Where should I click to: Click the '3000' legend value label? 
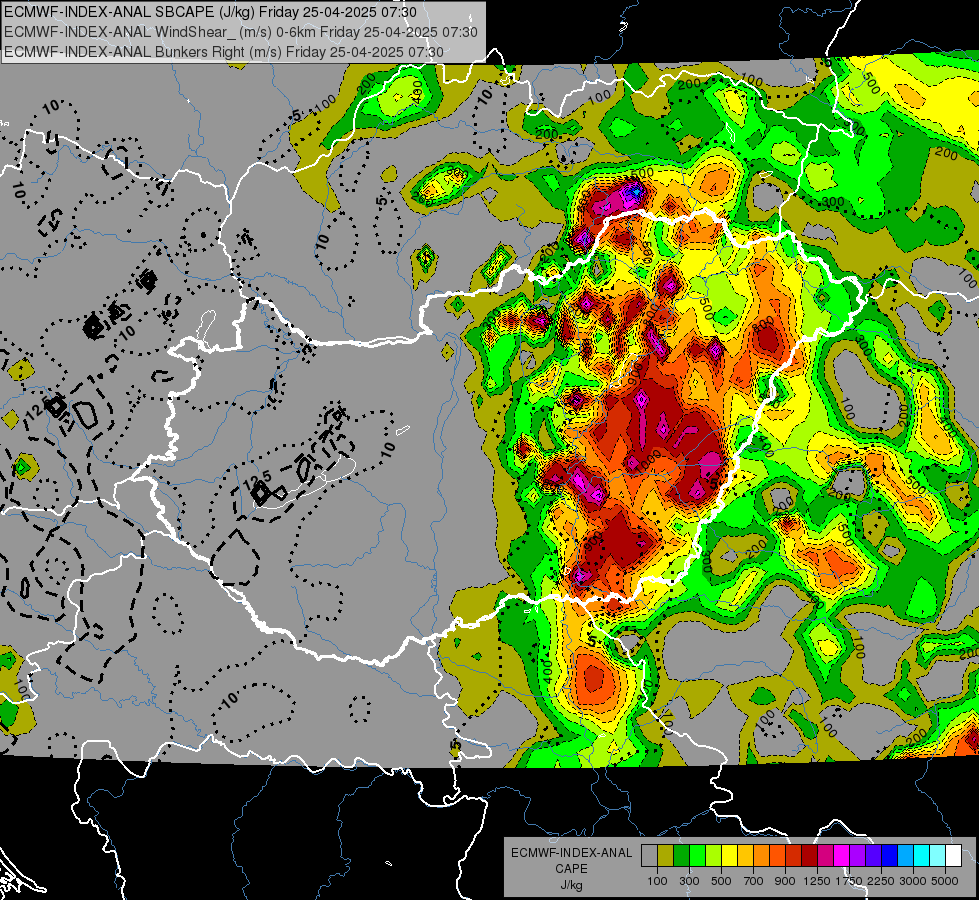(x=913, y=881)
